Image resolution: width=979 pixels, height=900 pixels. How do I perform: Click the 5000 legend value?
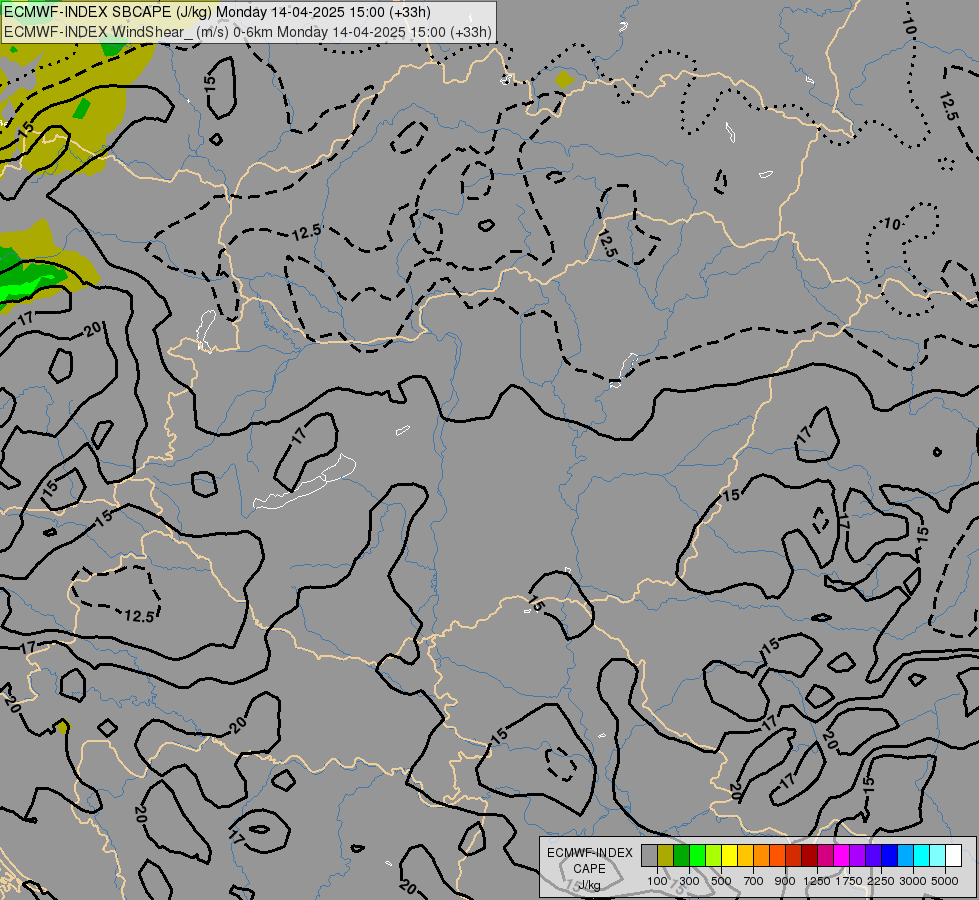coord(945,881)
